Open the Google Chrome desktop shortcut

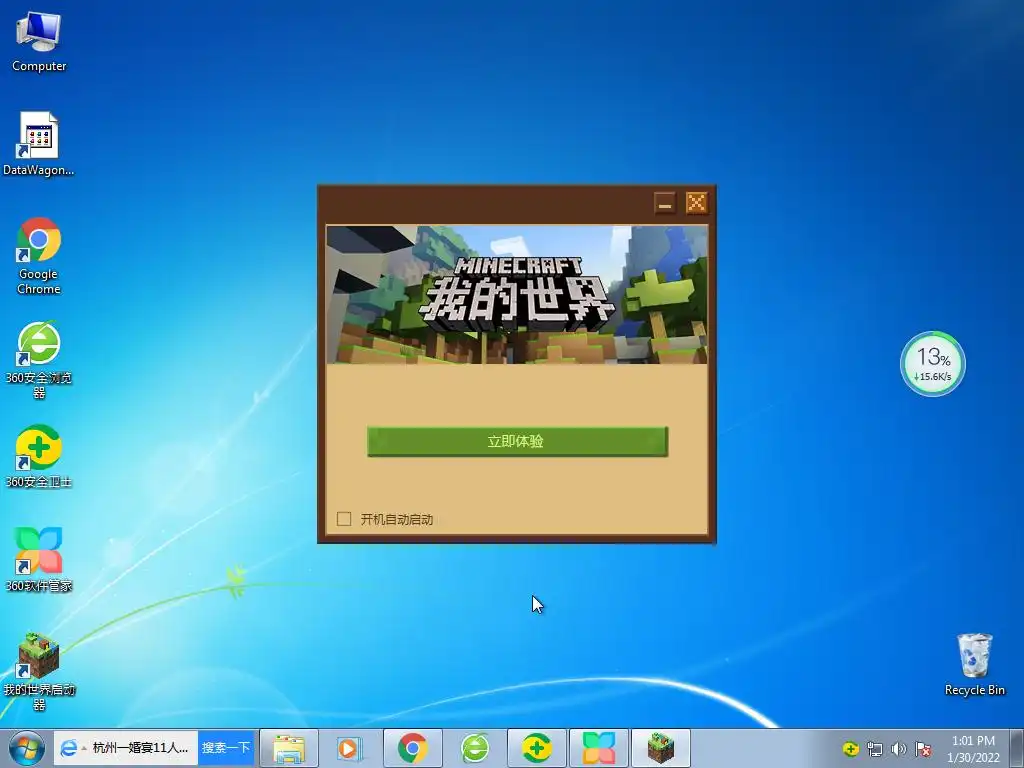coord(39,256)
